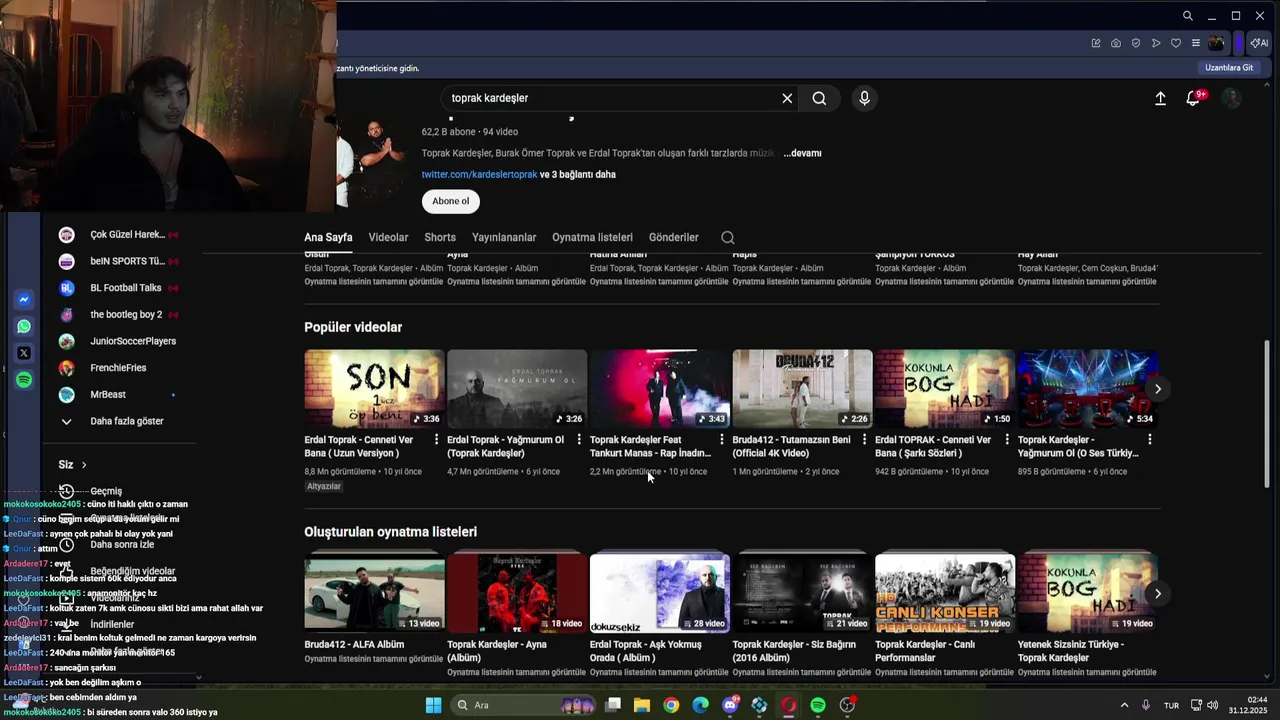Search within channel using the magnifier icon
The width and height of the screenshot is (1280, 720).
[728, 238]
